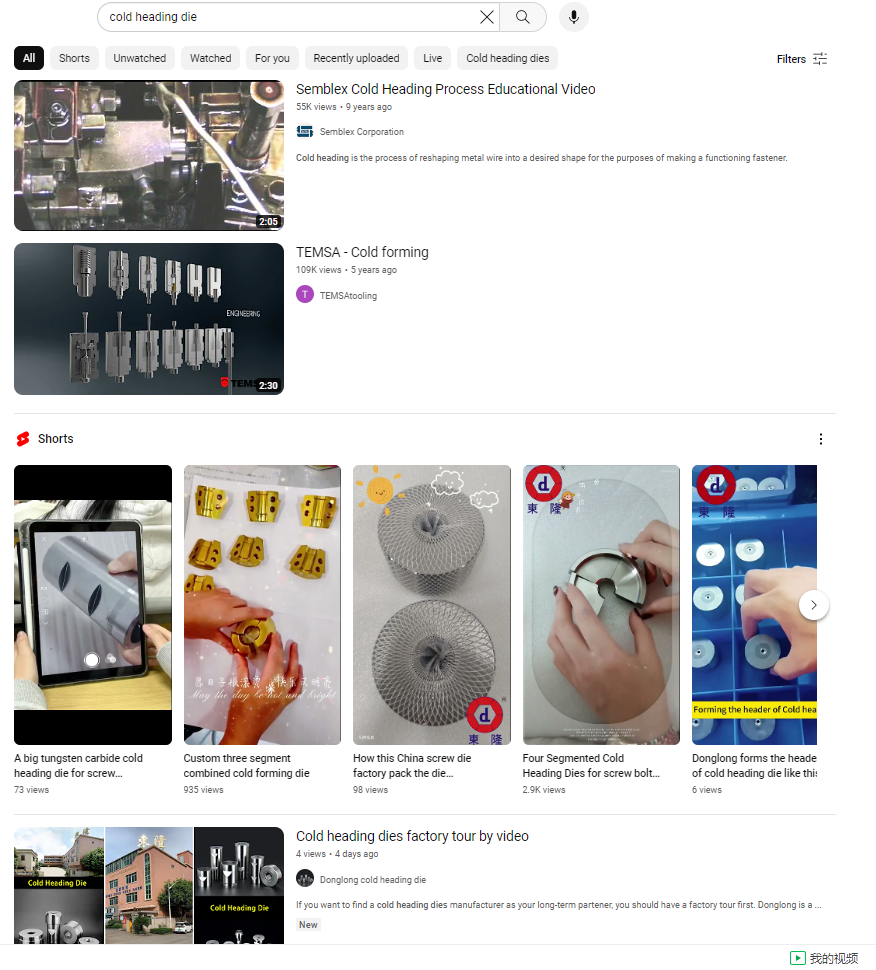Select the Unwatched filter chip
This screenshot has height=970, width=876.
pyautogui.click(x=140, y=58)
